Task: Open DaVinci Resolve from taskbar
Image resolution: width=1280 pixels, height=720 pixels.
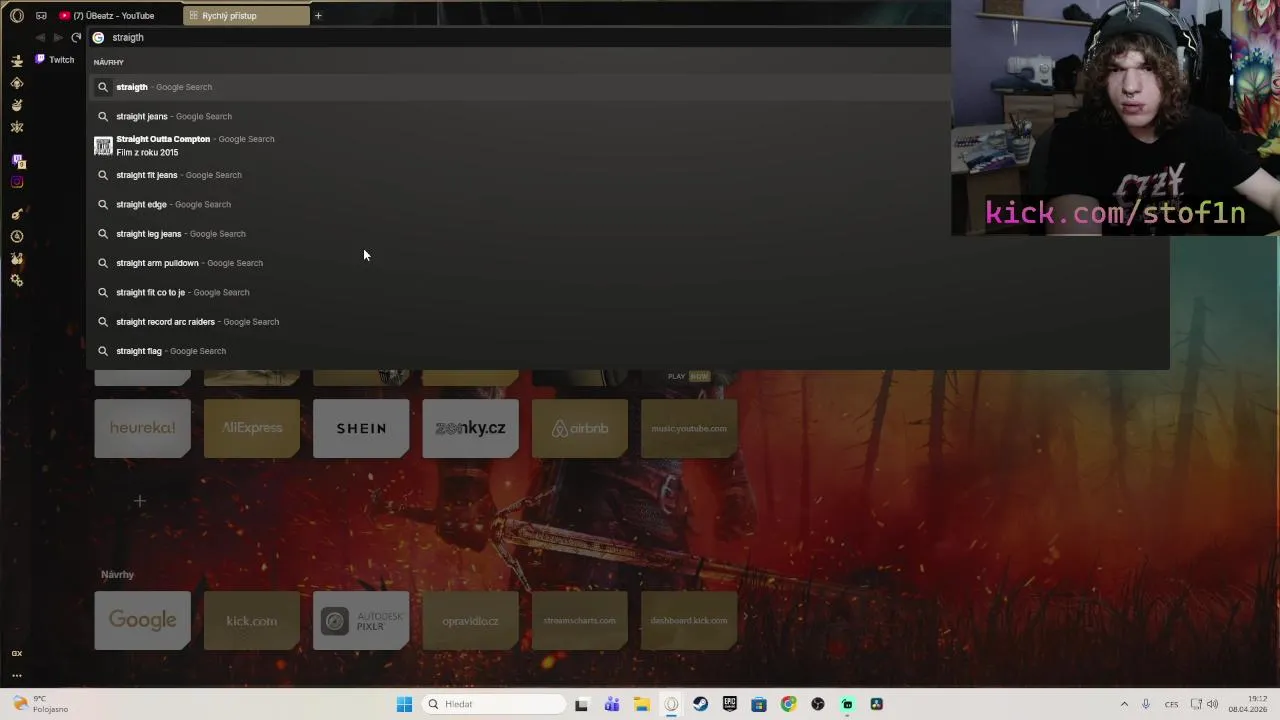Action: click(x=877, y=704)
